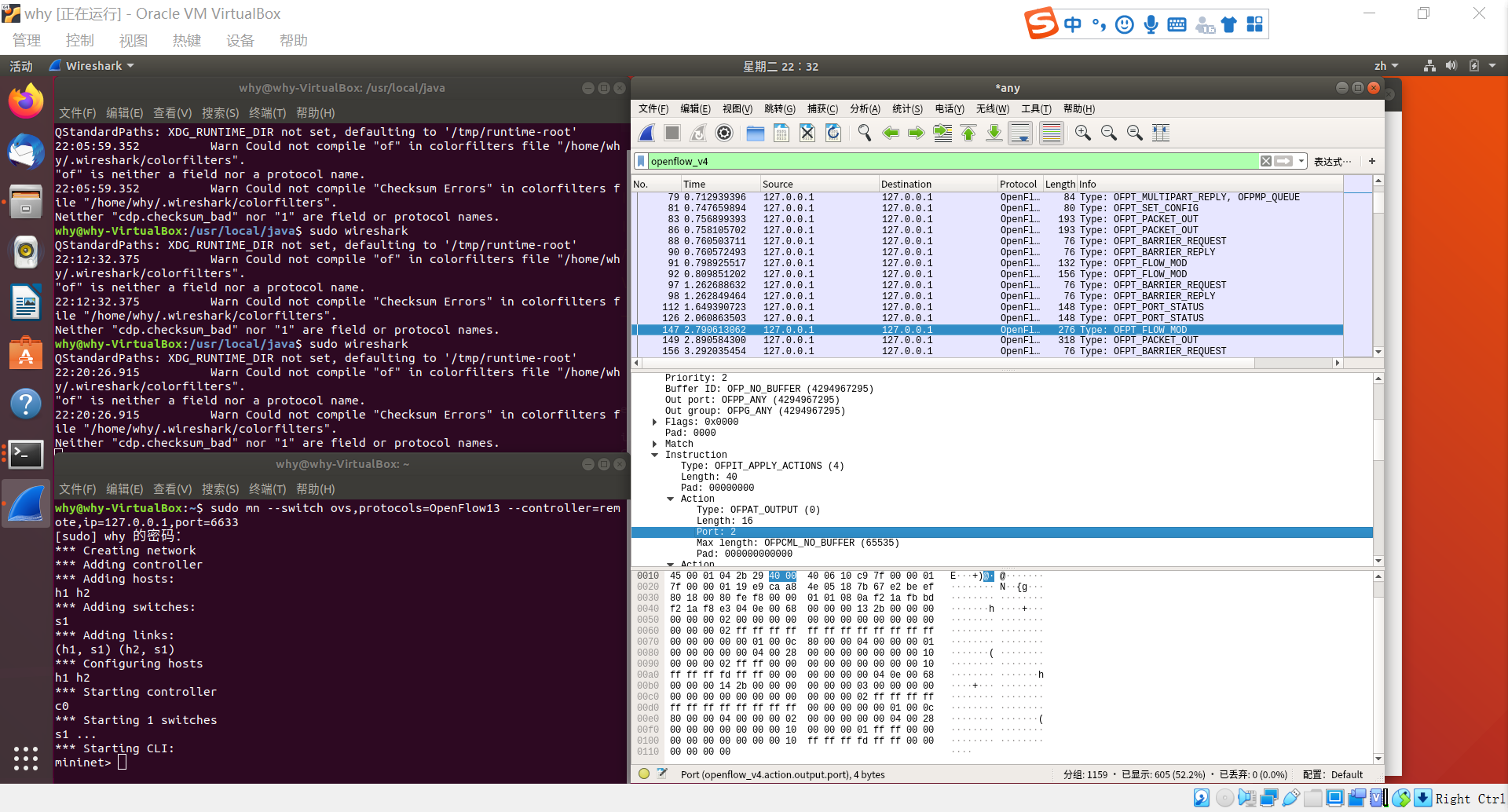
Task: Toggle packet list colorization
Action: 1051,134
